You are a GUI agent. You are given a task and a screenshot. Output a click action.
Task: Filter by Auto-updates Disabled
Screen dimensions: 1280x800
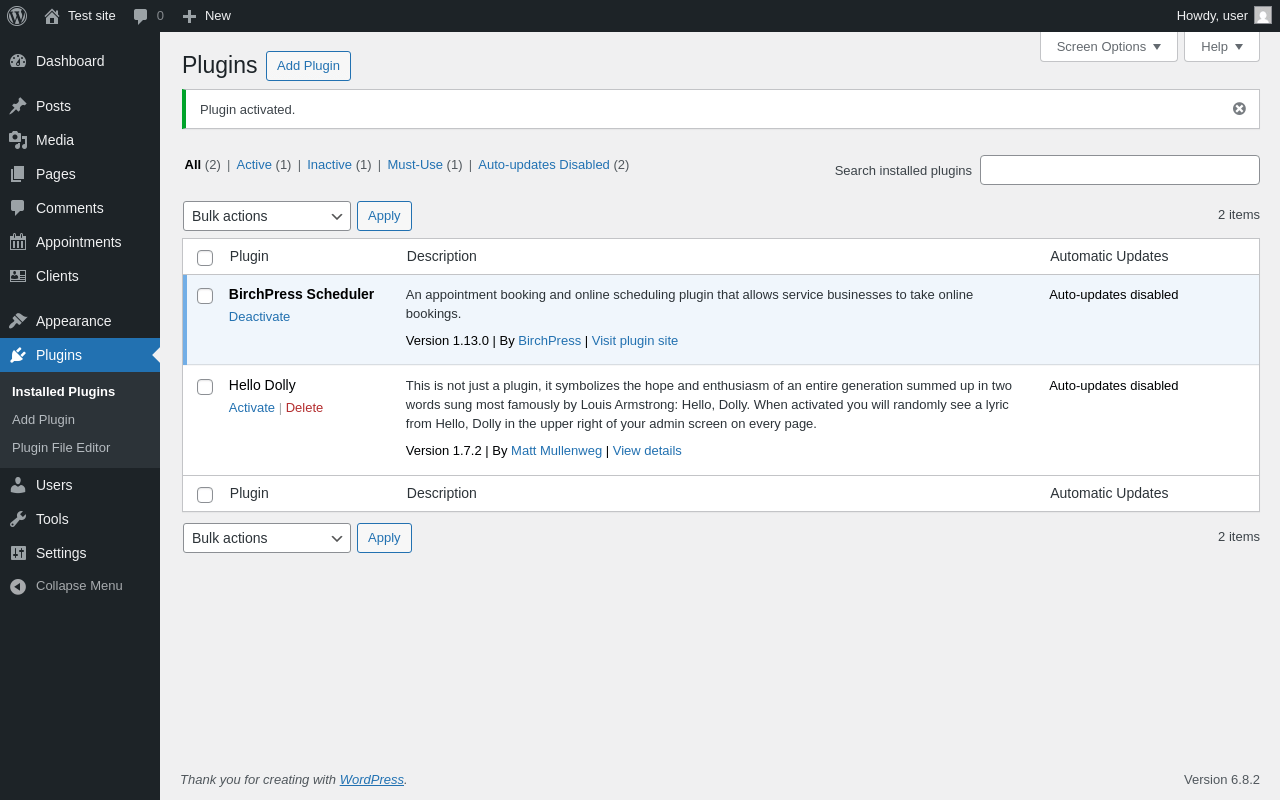tap(544, 165)
